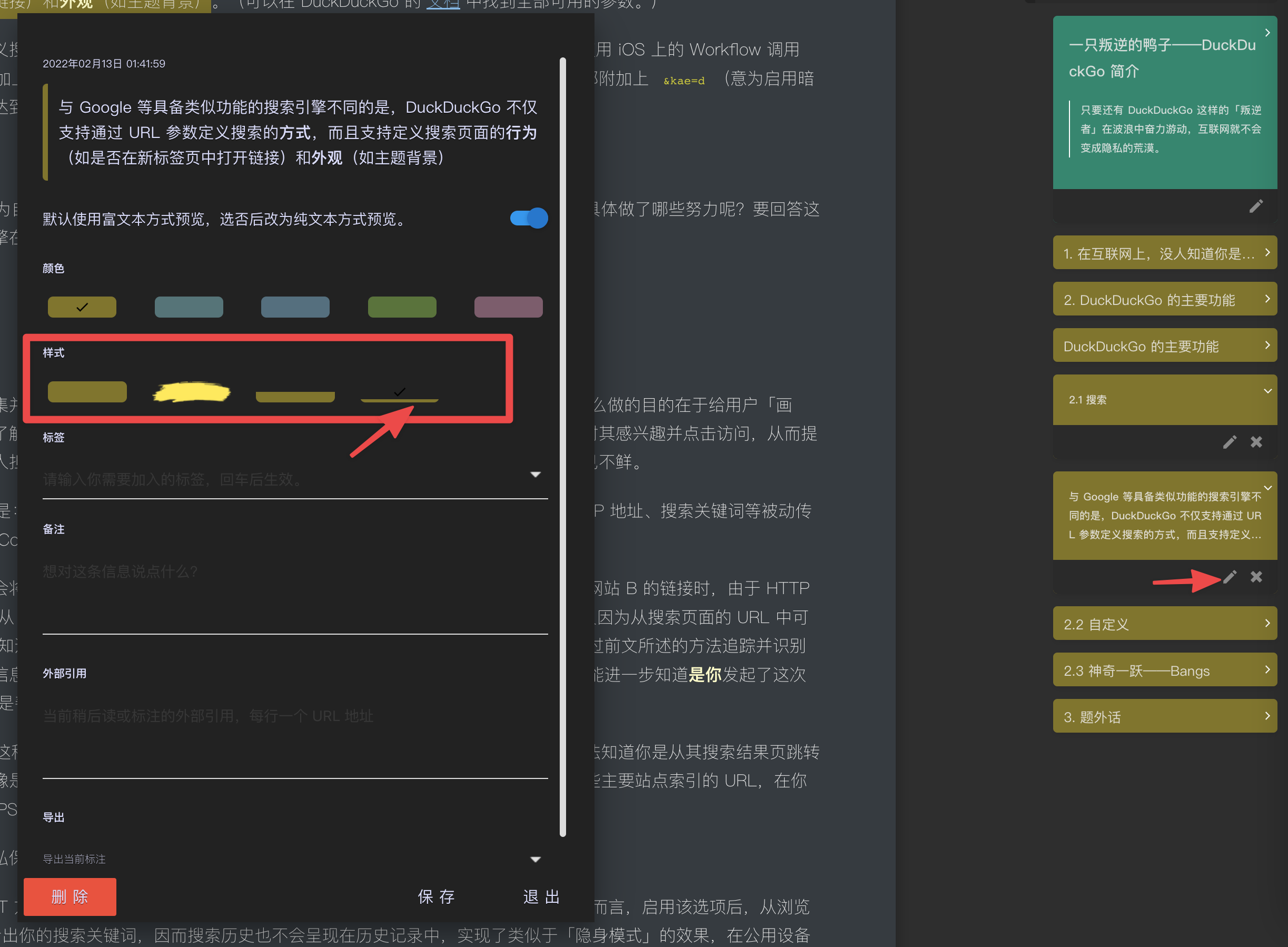The image size is (1288, 947).
Task: Choose the teal color swatch
Action: point(189,307)
